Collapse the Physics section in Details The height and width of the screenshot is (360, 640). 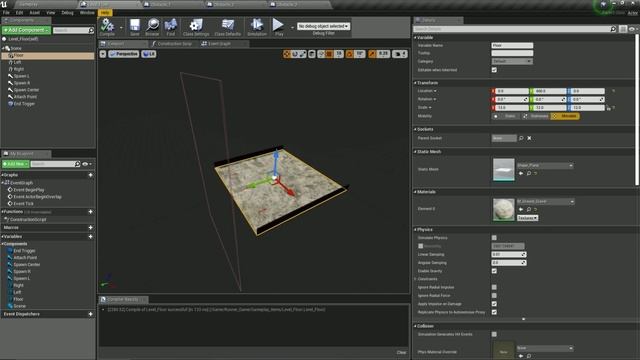click(x=416, y=230)
